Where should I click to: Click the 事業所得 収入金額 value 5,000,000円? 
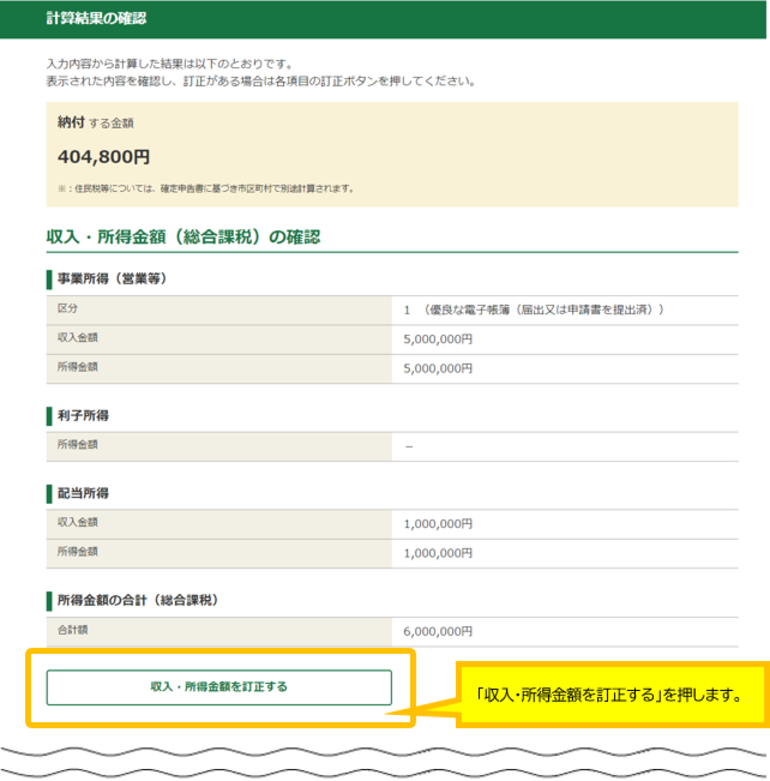pyautogui.click(x=438, y=339)
